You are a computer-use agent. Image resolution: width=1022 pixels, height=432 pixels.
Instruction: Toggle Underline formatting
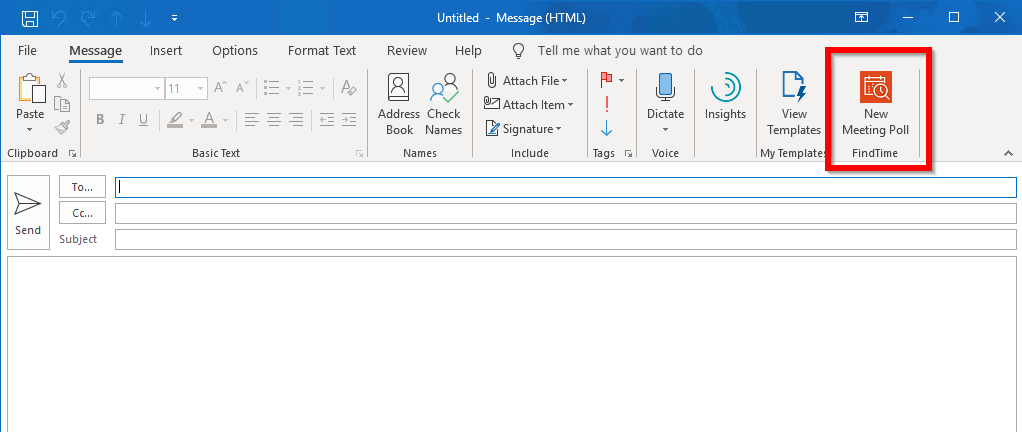click(x=143, y=119)
